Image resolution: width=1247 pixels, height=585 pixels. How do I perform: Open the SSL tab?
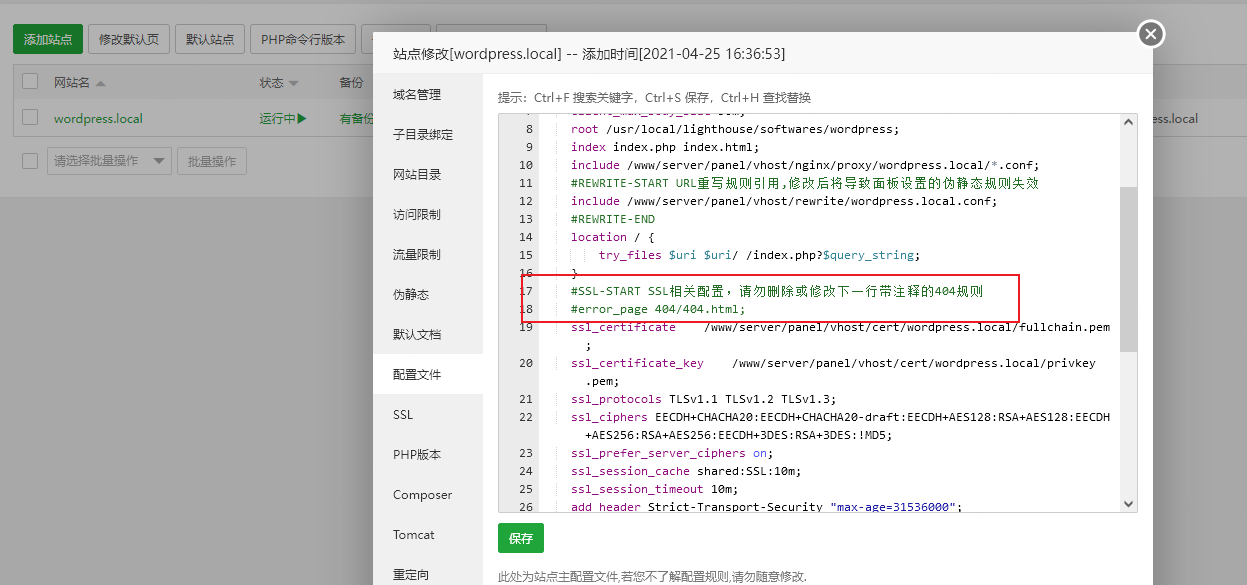click(428, 414)
